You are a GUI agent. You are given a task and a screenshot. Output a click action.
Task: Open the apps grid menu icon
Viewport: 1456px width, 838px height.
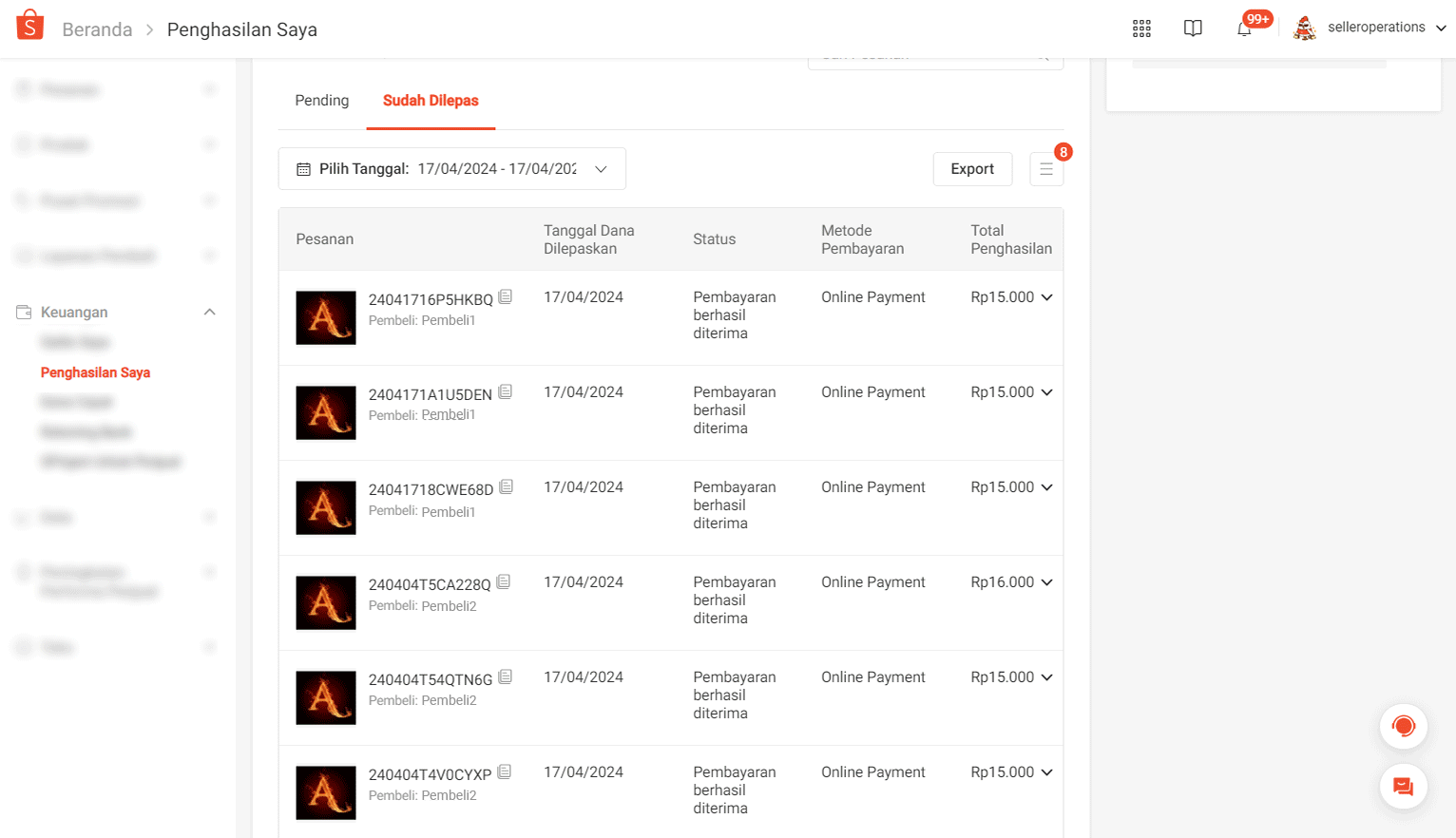(1141, 29)
